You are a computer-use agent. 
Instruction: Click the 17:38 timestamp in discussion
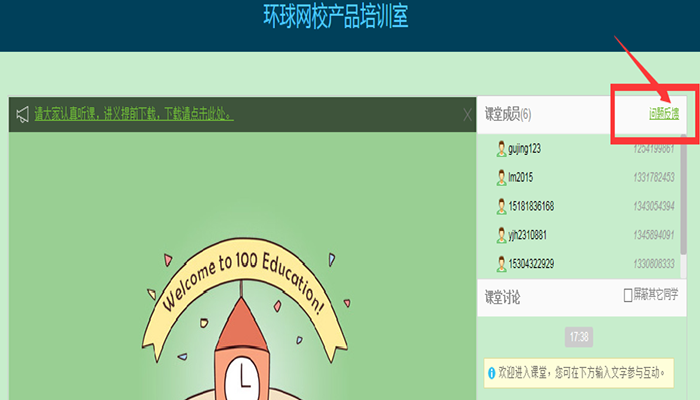click(579, 337)
